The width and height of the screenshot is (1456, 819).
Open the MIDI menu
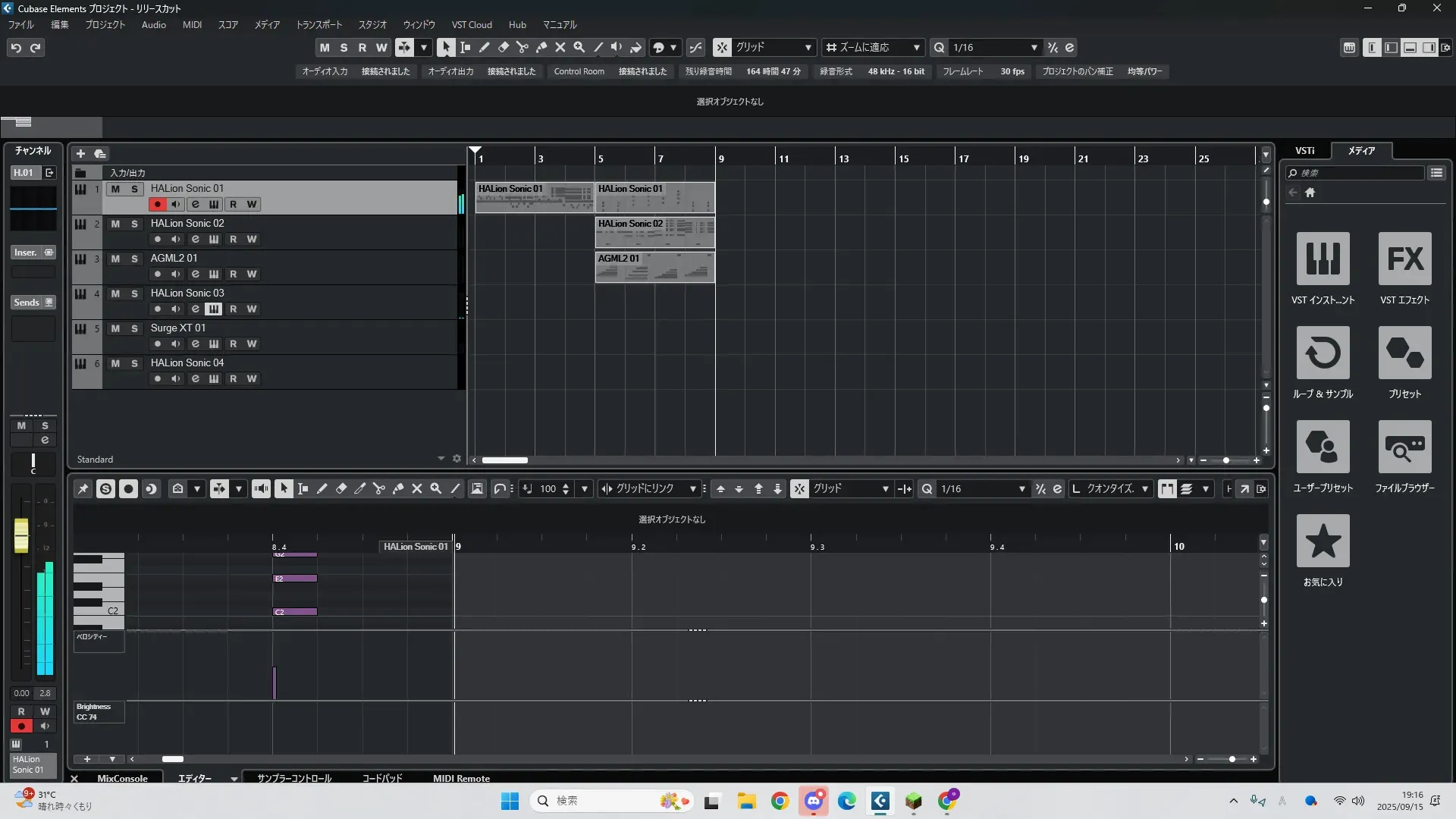click(192, 24)
